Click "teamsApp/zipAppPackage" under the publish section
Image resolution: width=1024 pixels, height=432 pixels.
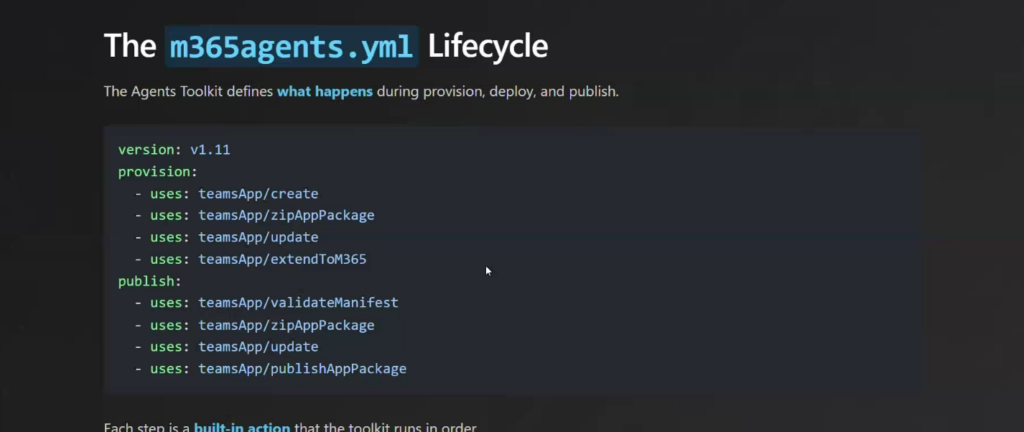coord(287,325)
